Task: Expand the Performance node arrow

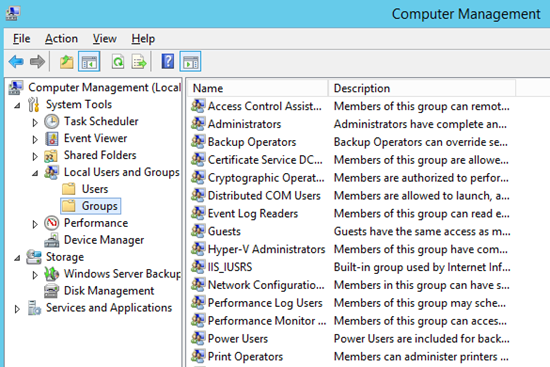Action: pyautogui.click(x=35, y=224)
